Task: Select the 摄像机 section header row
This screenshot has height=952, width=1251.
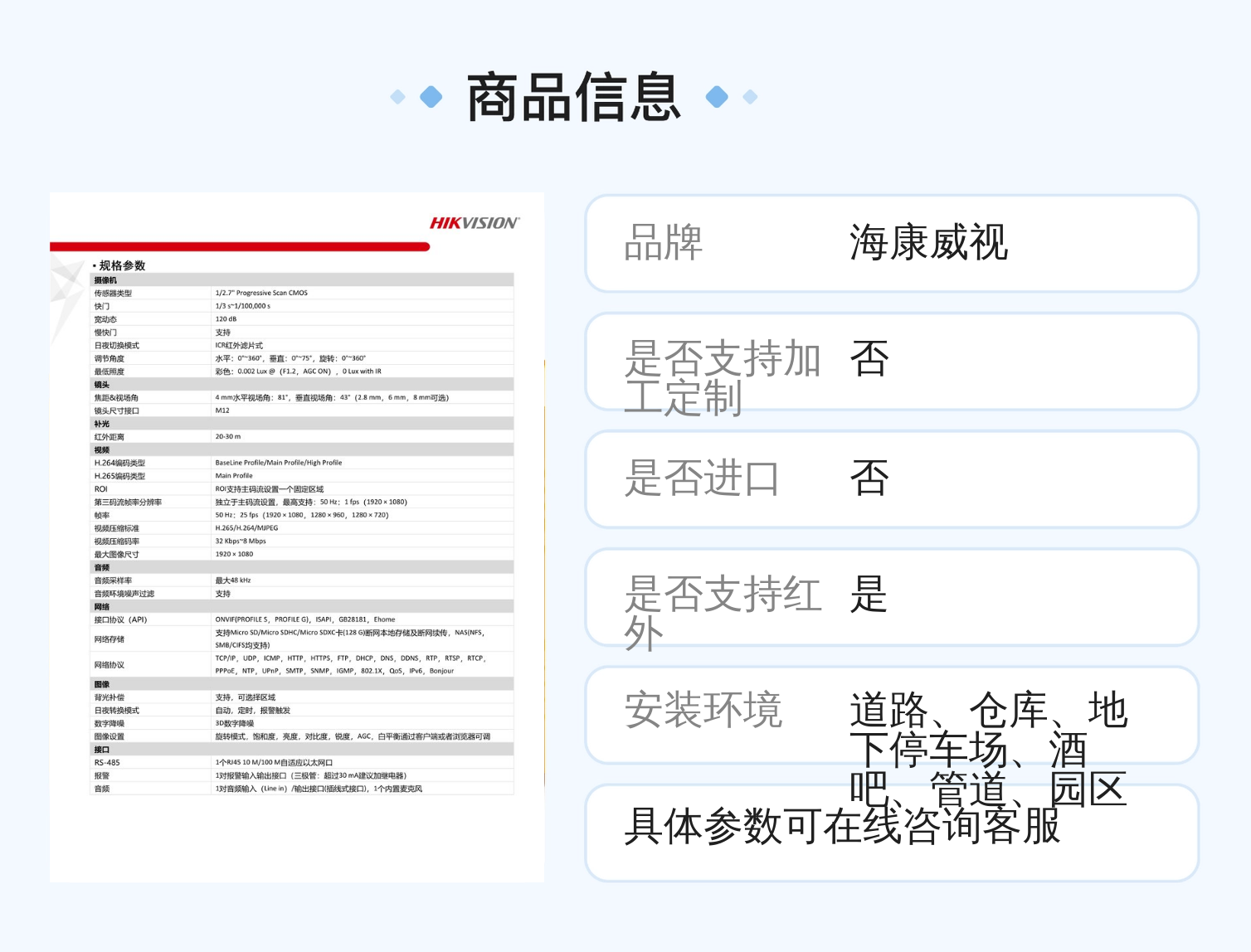Action: 302,280
